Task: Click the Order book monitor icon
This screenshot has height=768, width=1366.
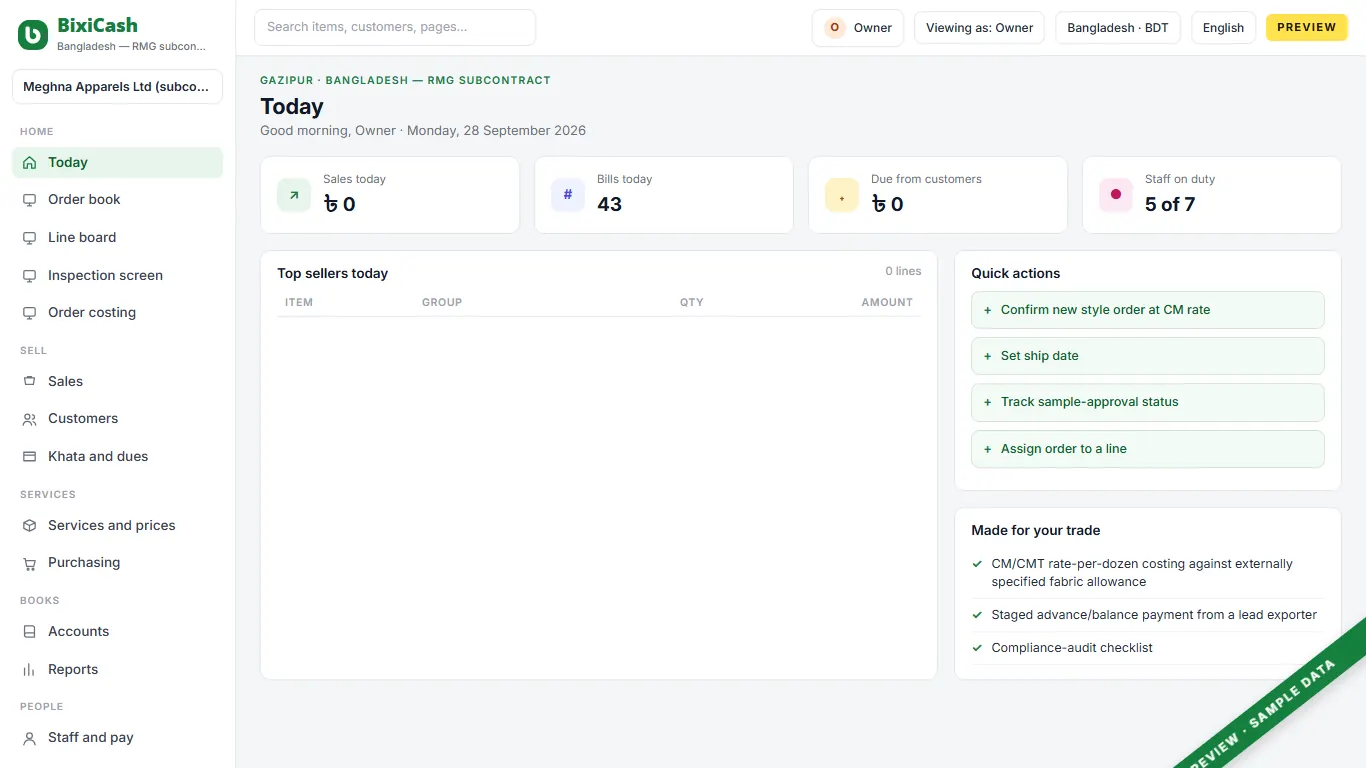Action: click(29, 200)
